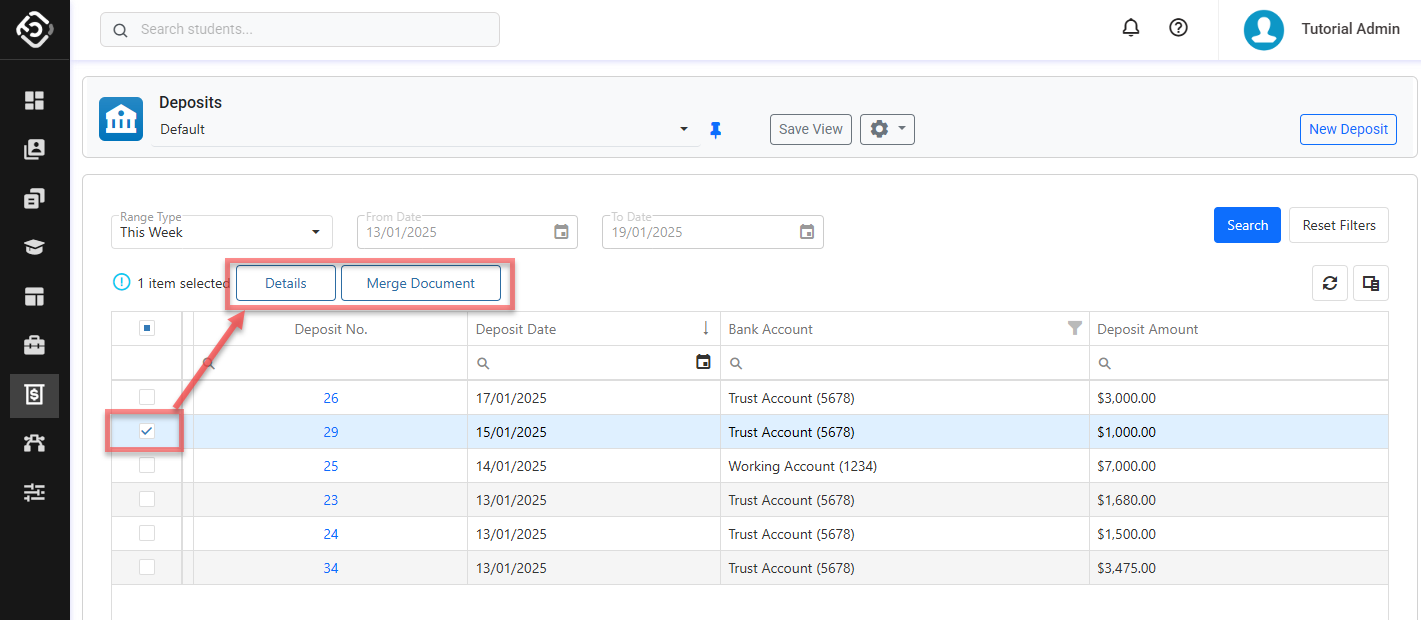Click the Search students input field

[300, 29]
